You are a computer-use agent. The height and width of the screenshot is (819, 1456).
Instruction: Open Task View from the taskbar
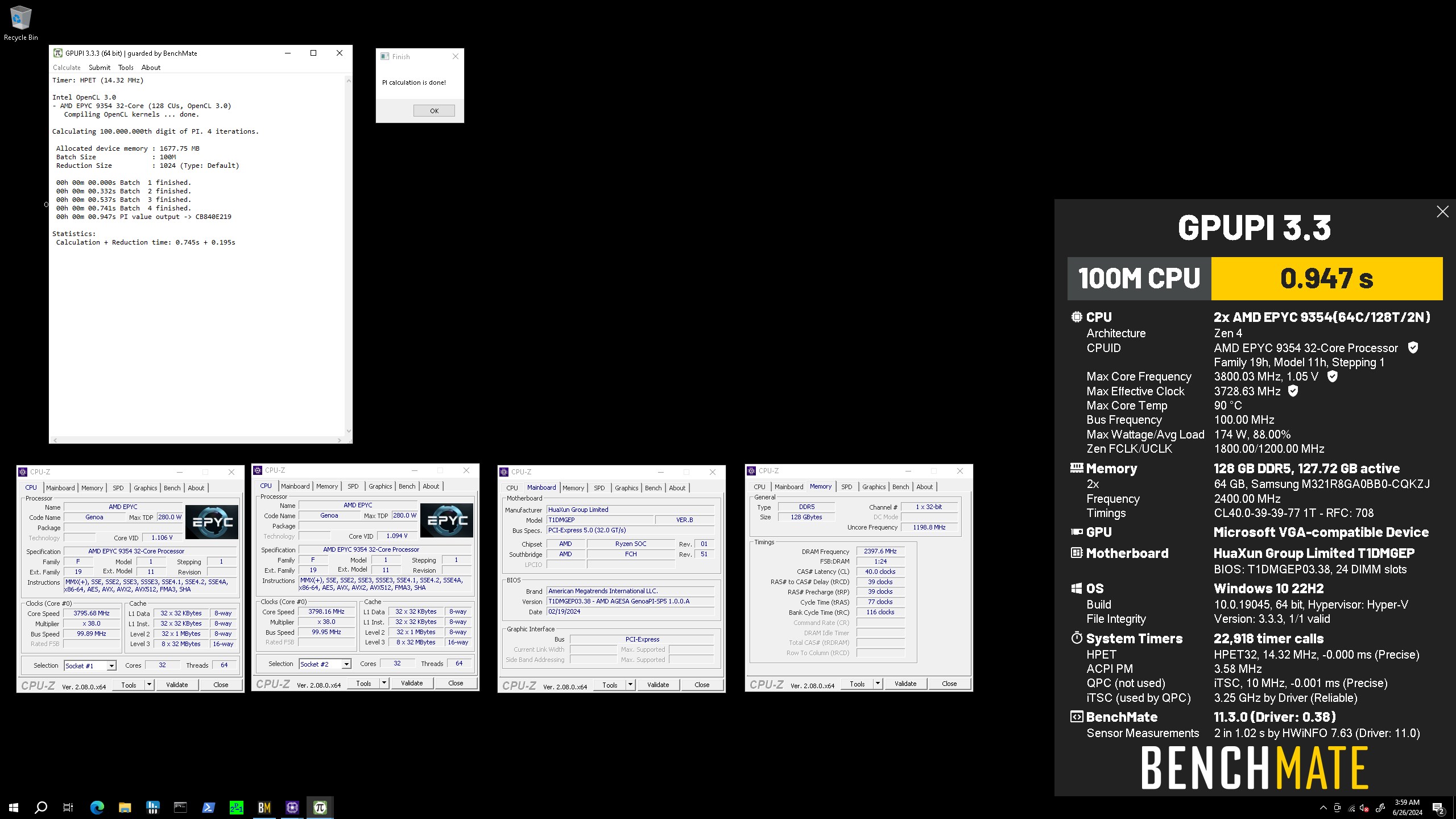[68, 807]
